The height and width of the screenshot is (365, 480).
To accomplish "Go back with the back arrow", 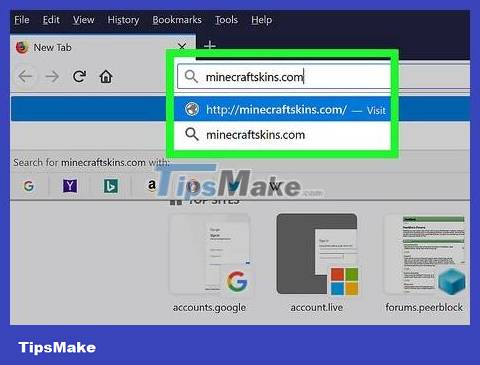I will tap(25, 76).
